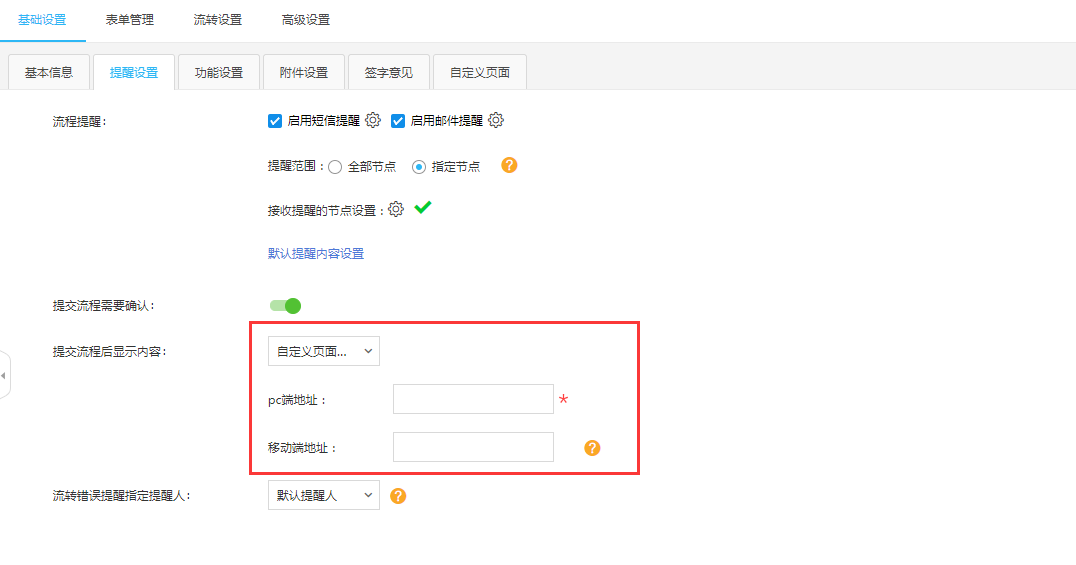Expand 默认提醒人 dropdown
Image resolution: width=1076 pixels, height=565 pixels.
324,495
